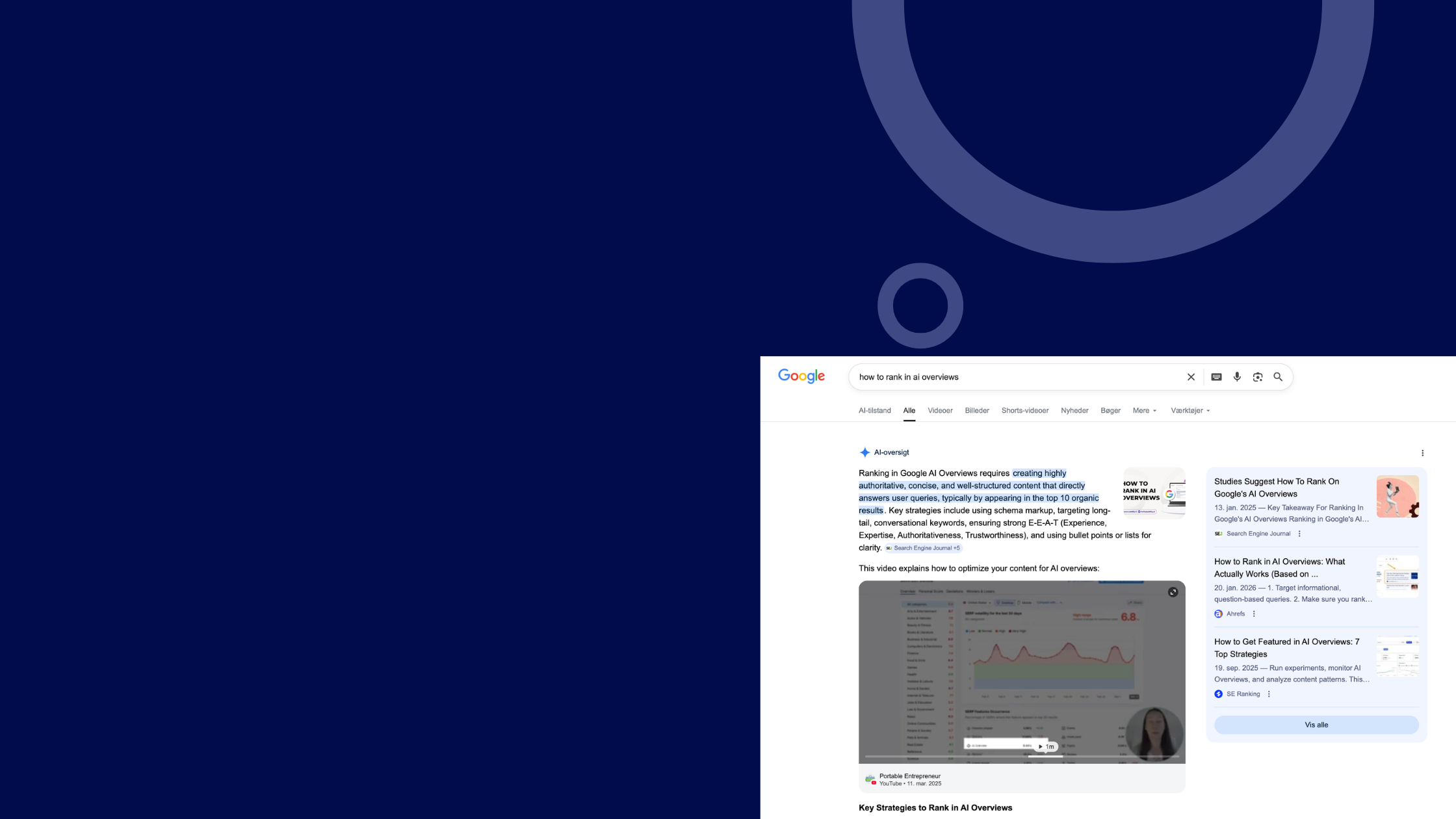Expand the Værktøjer dropdown

pyautogui.click(x=1190, y=410)
